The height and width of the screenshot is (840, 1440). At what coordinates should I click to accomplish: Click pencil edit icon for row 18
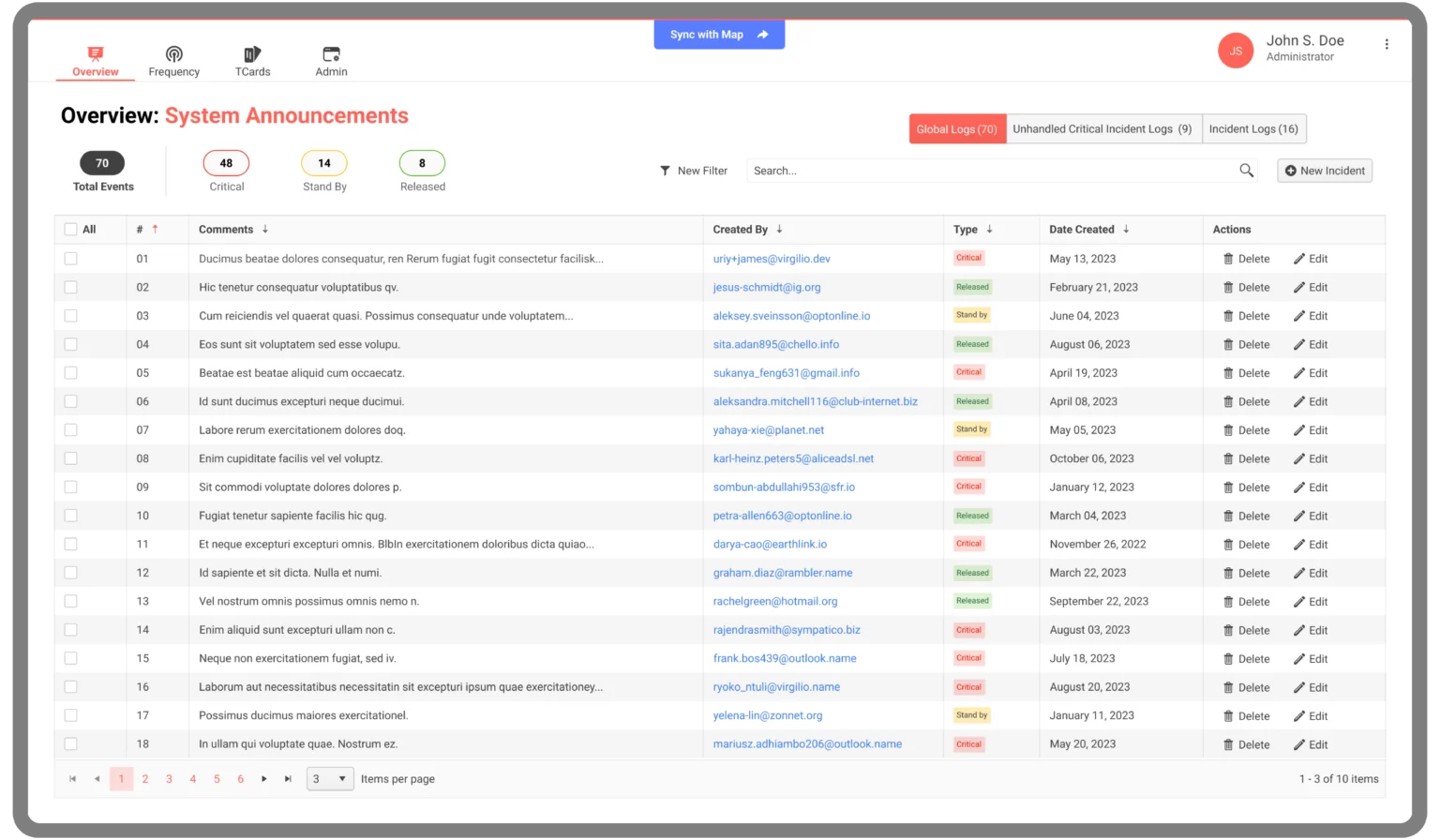1299,744
